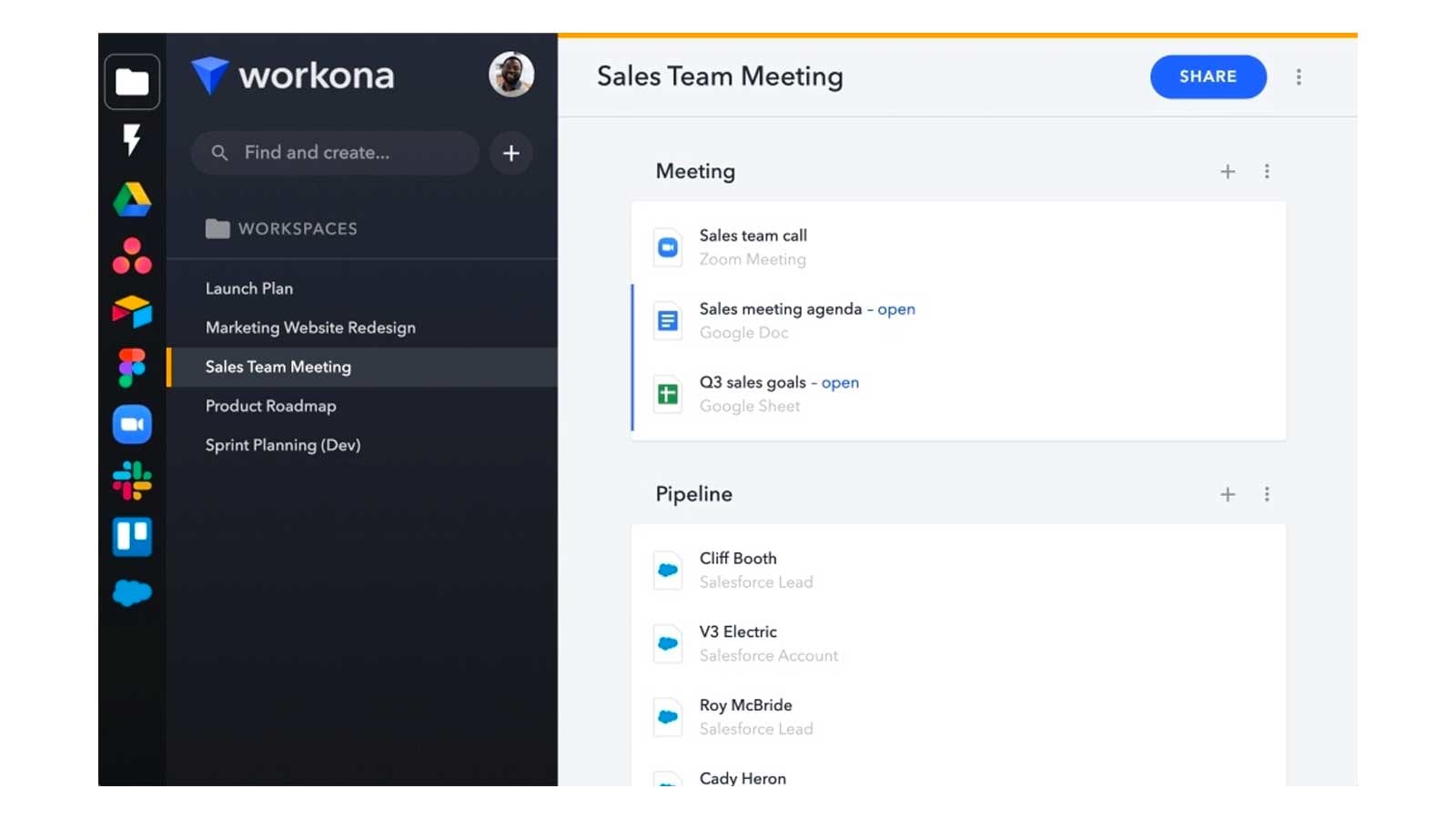Click the Google Doc icon for Sales meeting agenda
The height and width of the screenshot is (819, 1456).
point(668,321)
